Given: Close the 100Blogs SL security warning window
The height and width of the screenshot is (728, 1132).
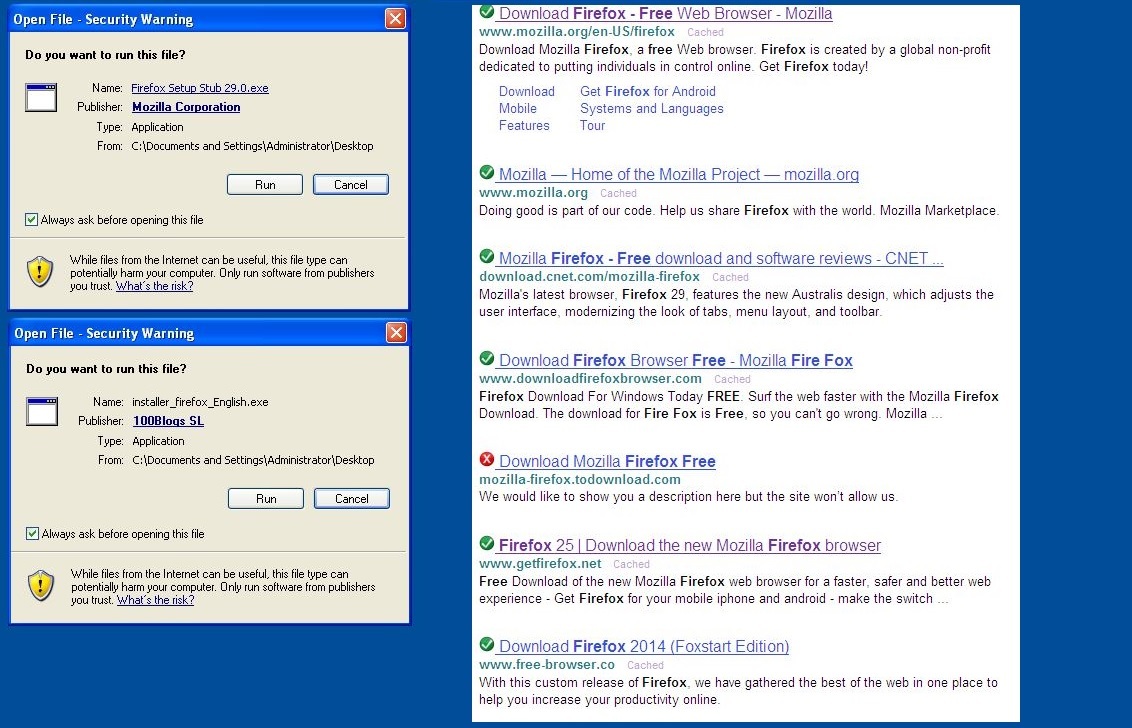Looking at the screenshot, I should (x=396, y=332).
